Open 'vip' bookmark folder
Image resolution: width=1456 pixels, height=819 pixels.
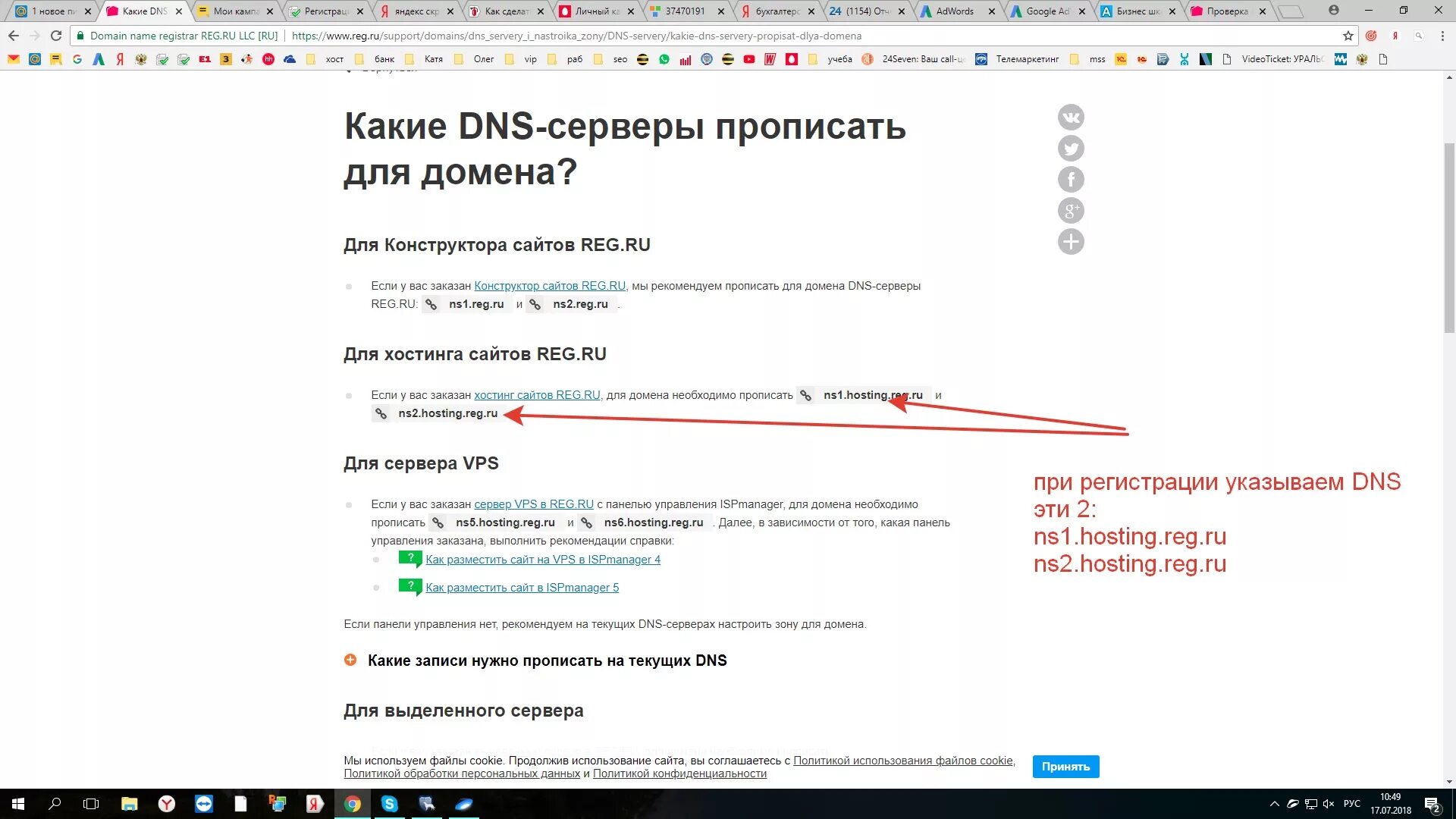(x=522, y=59)
